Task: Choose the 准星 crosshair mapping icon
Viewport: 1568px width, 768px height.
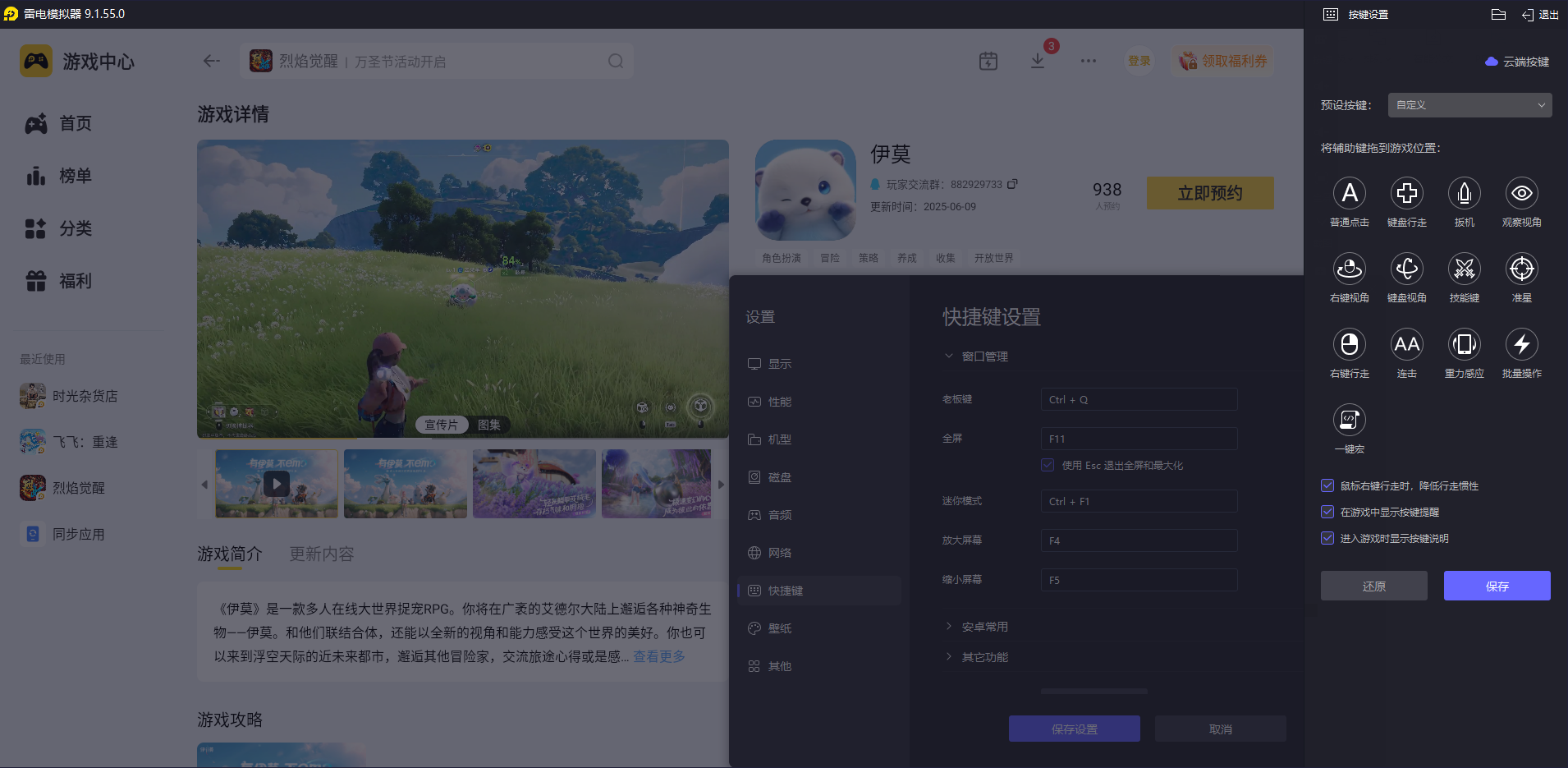Action: [1521, 269]
